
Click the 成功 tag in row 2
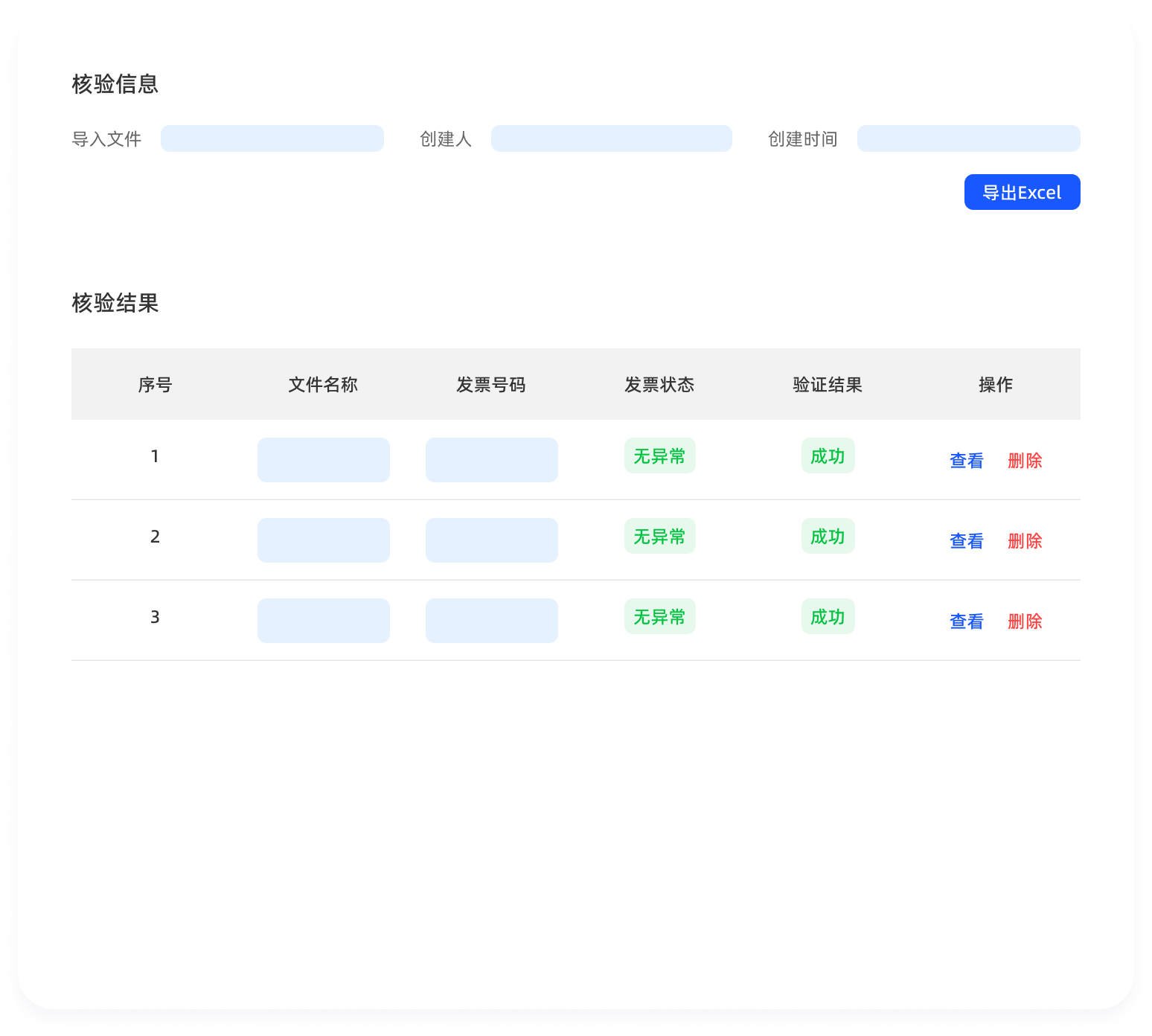click(828, 536)
